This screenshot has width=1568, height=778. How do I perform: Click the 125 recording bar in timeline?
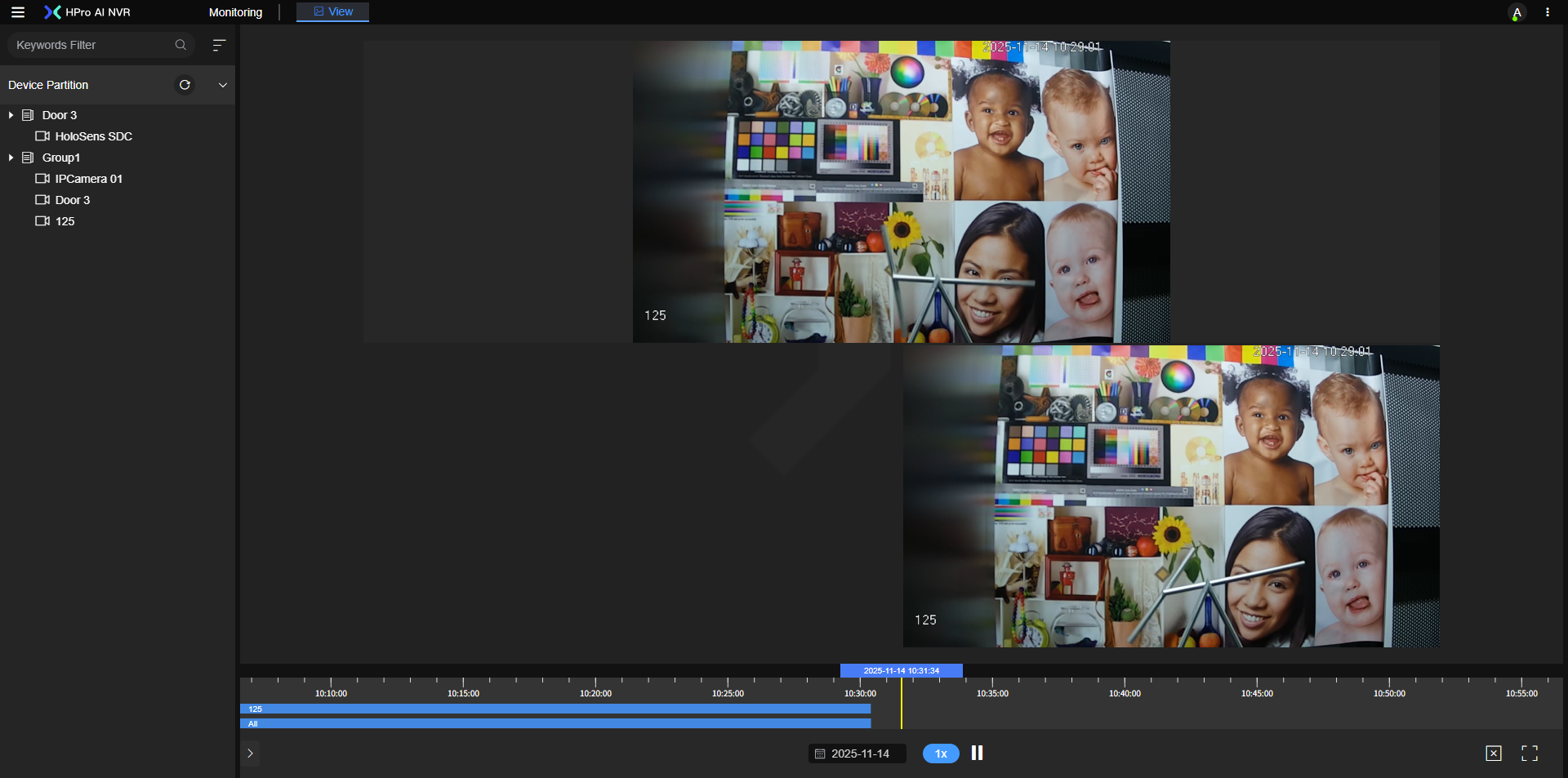click(x=555, y=709)
